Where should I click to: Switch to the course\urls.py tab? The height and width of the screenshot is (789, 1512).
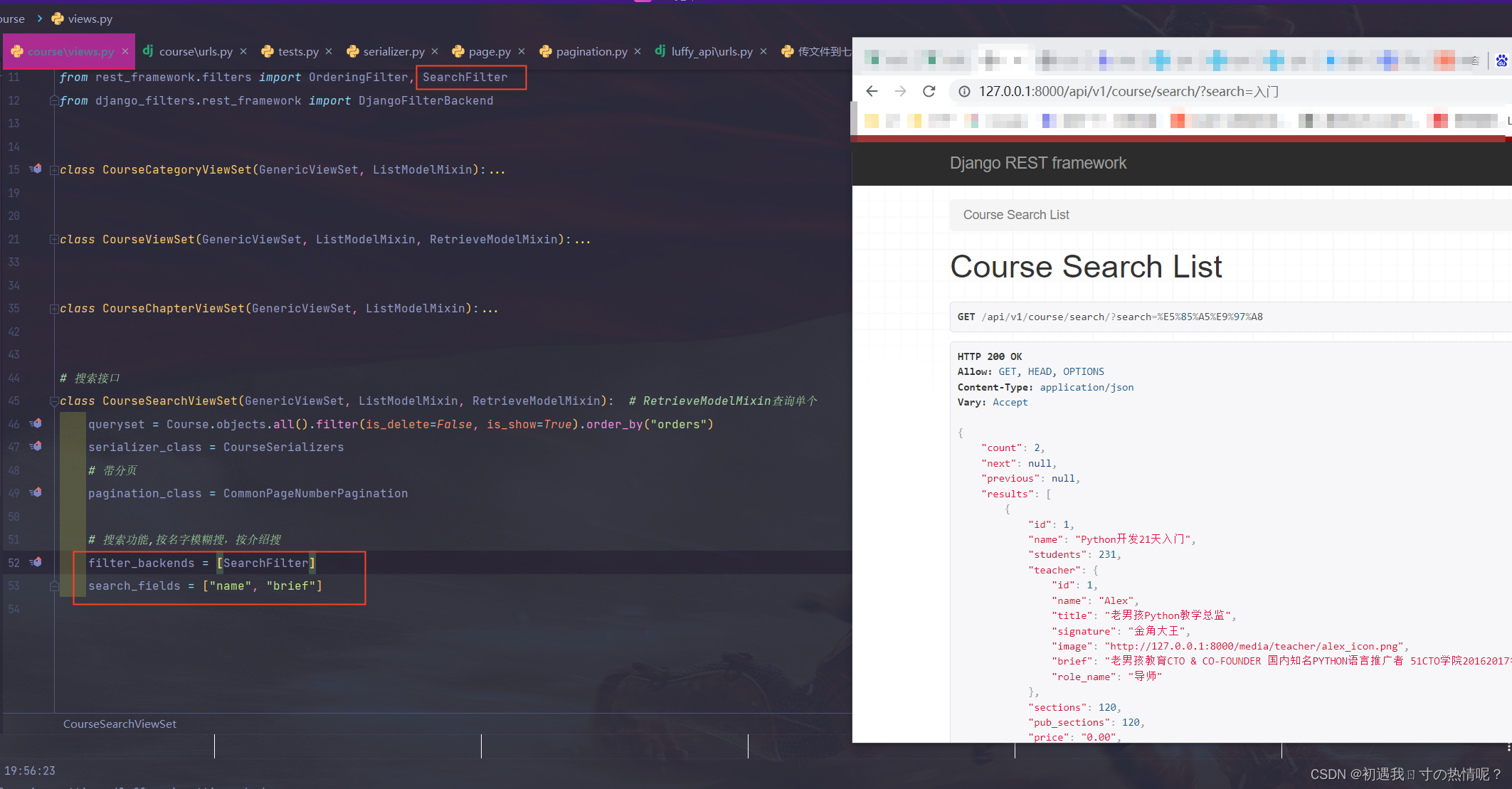pos(195,51)
